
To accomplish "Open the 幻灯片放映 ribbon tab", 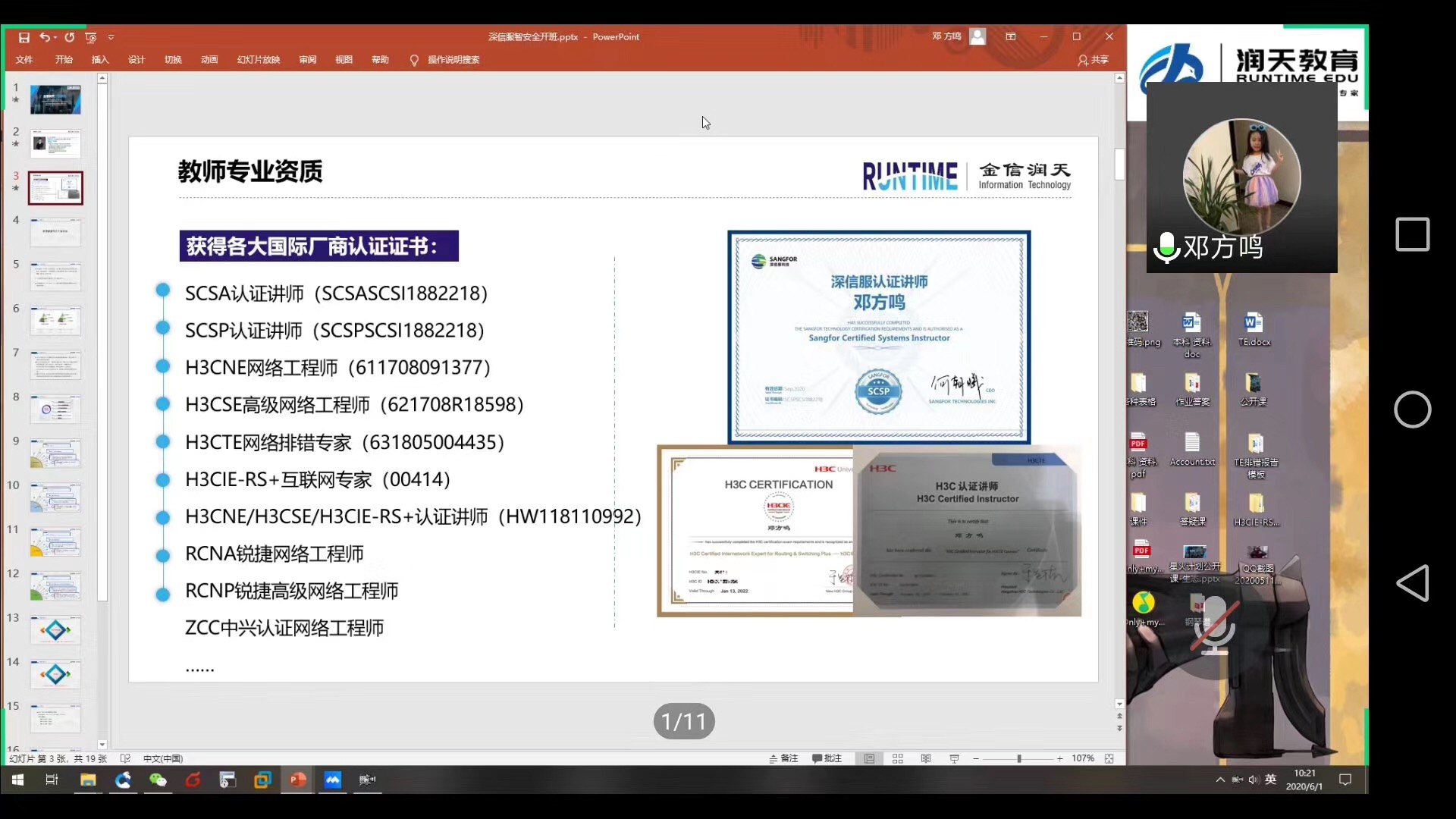I will click(258, 60).
